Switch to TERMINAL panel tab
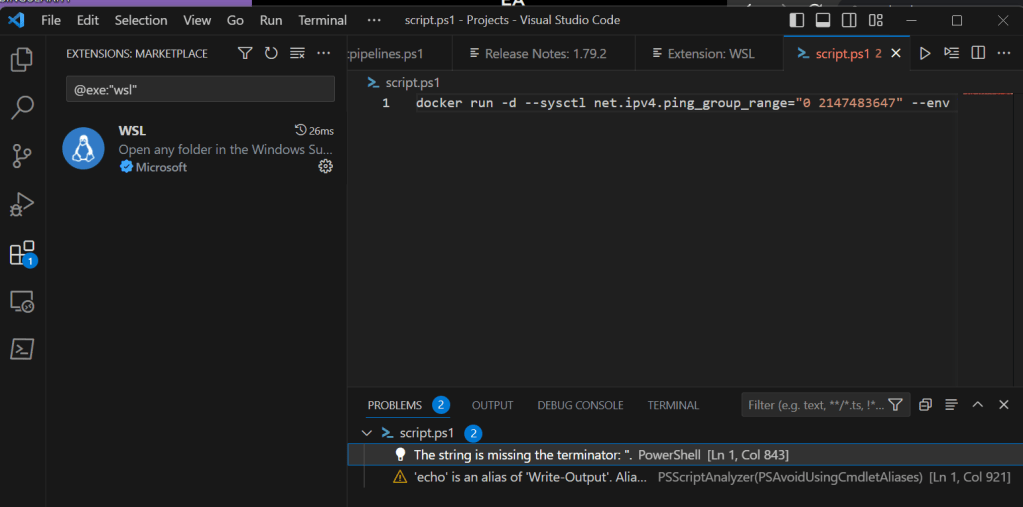Viewport: 1023px width, 507px height. 673,405
